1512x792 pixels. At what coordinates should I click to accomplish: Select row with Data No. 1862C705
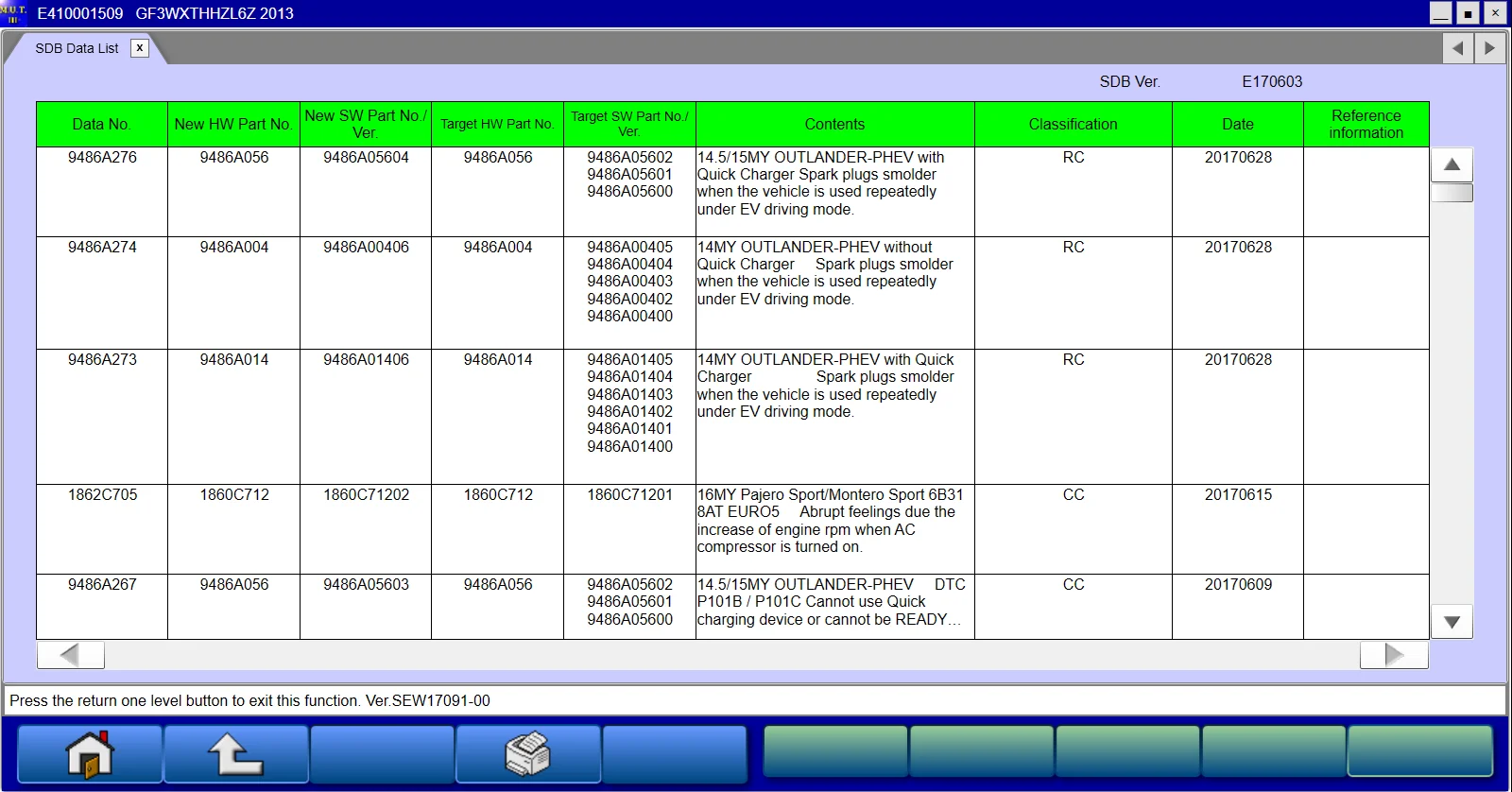(x=102, y=495)
